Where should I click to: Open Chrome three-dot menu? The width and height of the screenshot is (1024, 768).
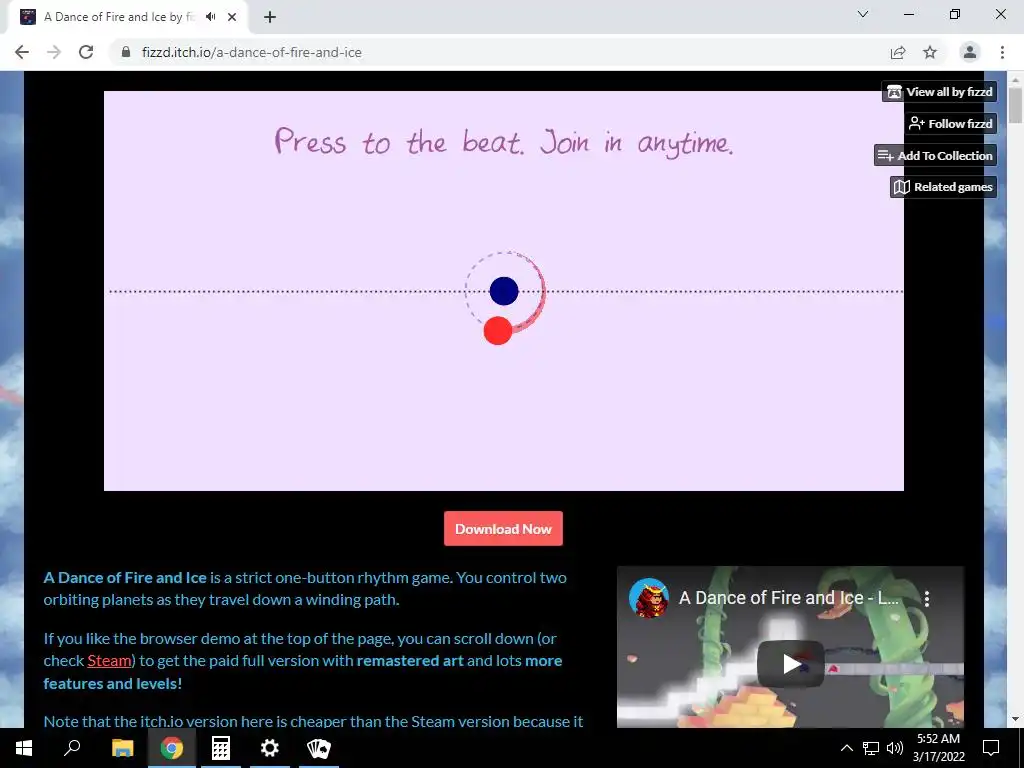pos(1002,52)
